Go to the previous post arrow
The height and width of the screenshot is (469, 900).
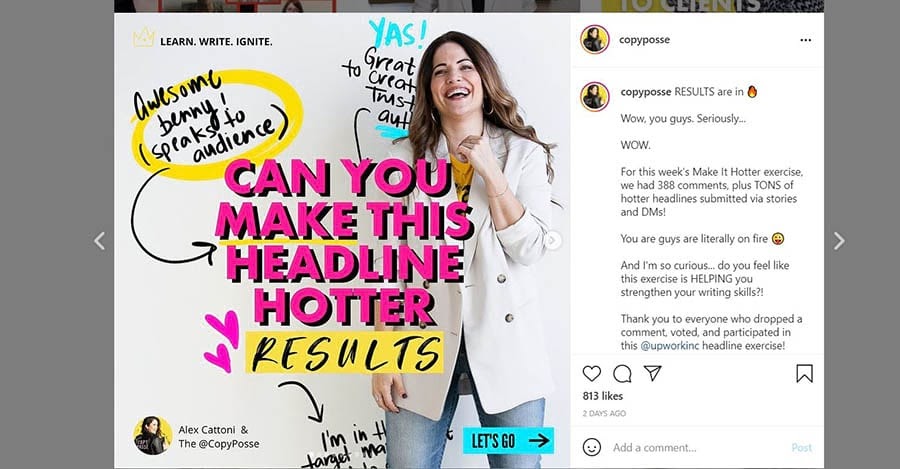pyautogui.click(x=100, y=241)
